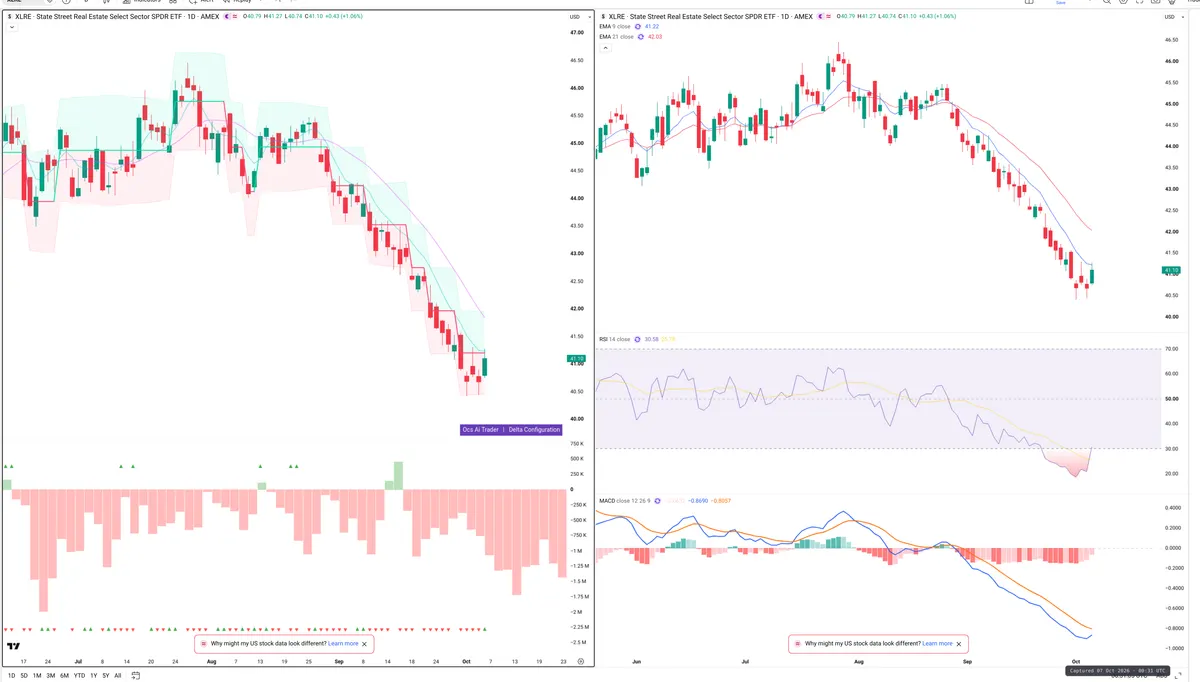This screenshot has width=1200, height=682.
Task: Dismiss the left chart's US stock data notice
Action: coord(365,644)
